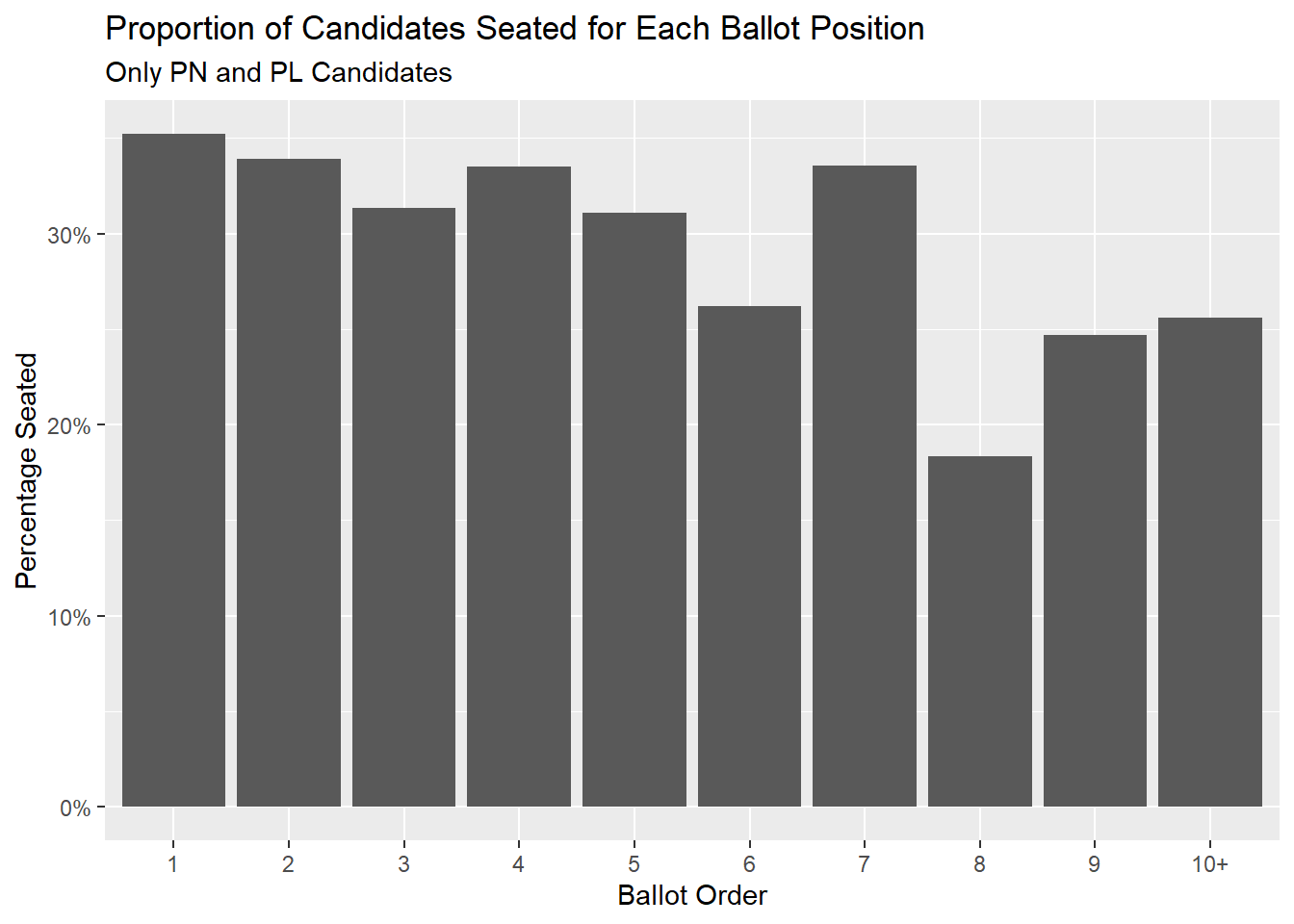Click the 10+ x-axis tick label

pos(1210,864)
